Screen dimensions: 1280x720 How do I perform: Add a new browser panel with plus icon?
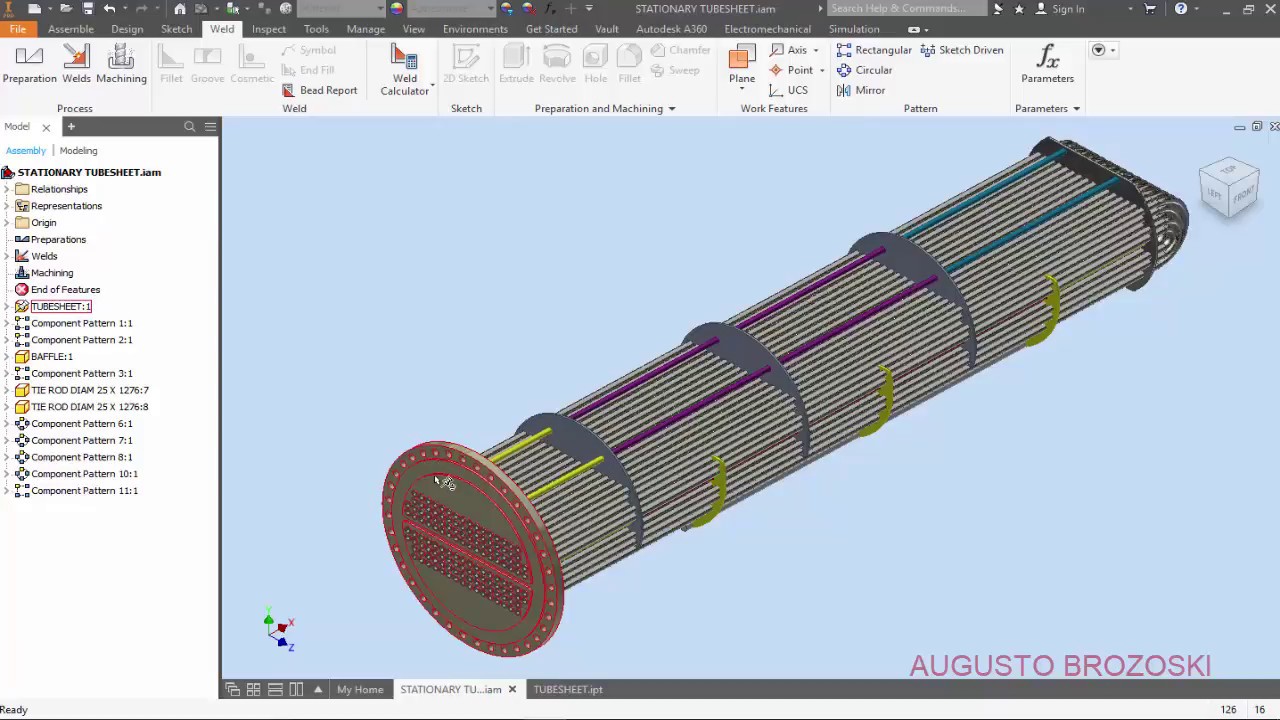point(71,126)
